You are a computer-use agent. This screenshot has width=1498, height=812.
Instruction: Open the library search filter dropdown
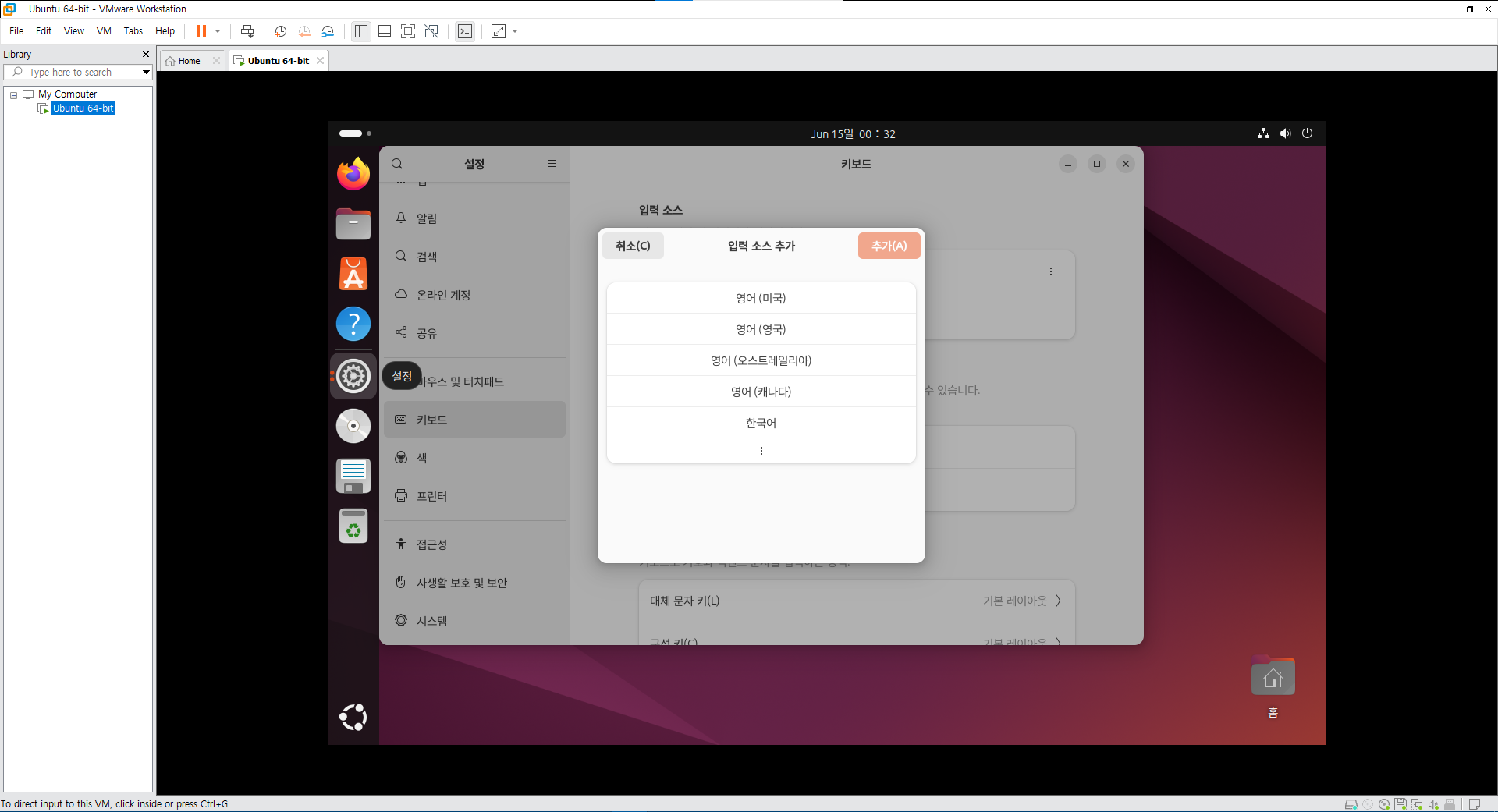coord(146,72)
